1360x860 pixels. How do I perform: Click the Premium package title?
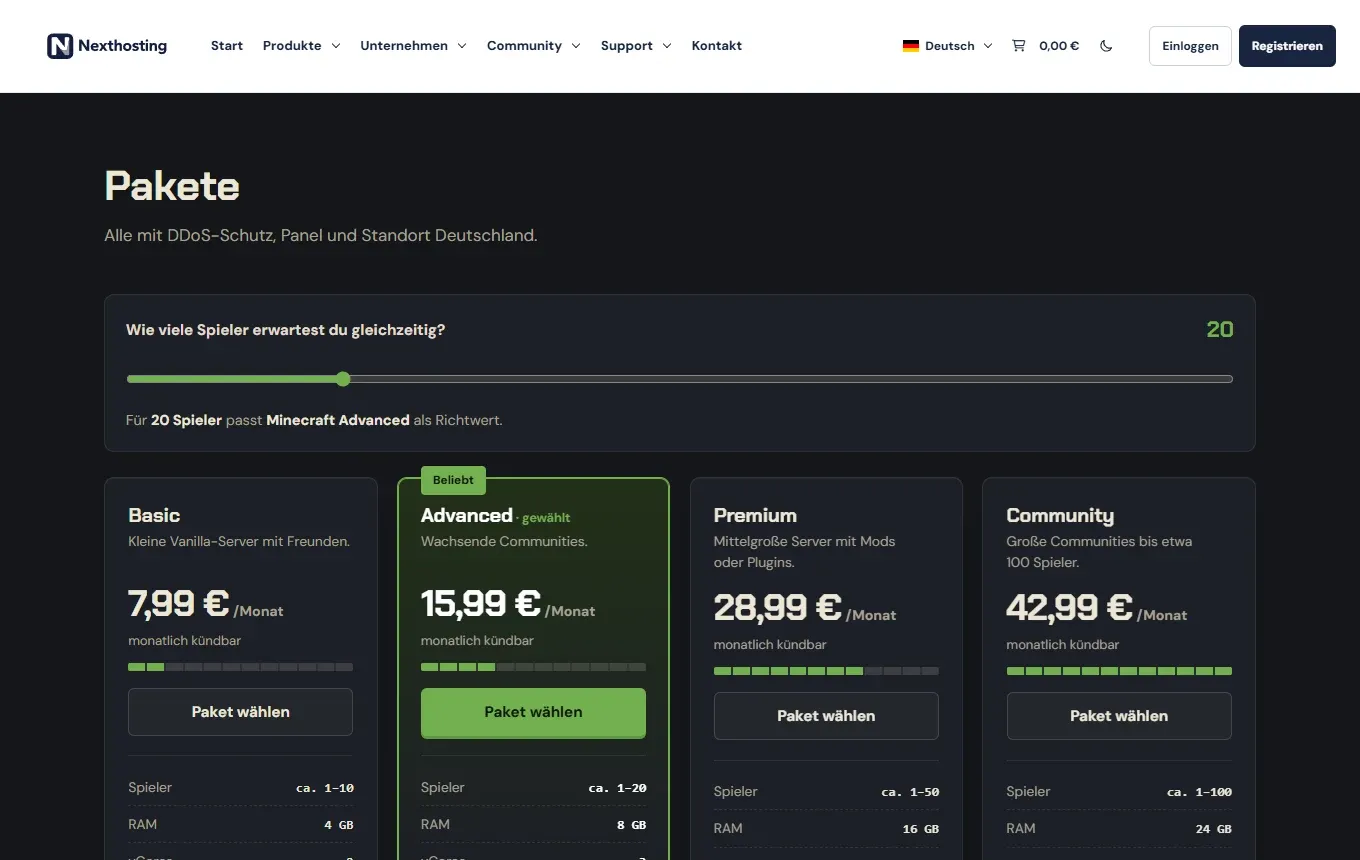pyautogui.click(x=755, y=516)
